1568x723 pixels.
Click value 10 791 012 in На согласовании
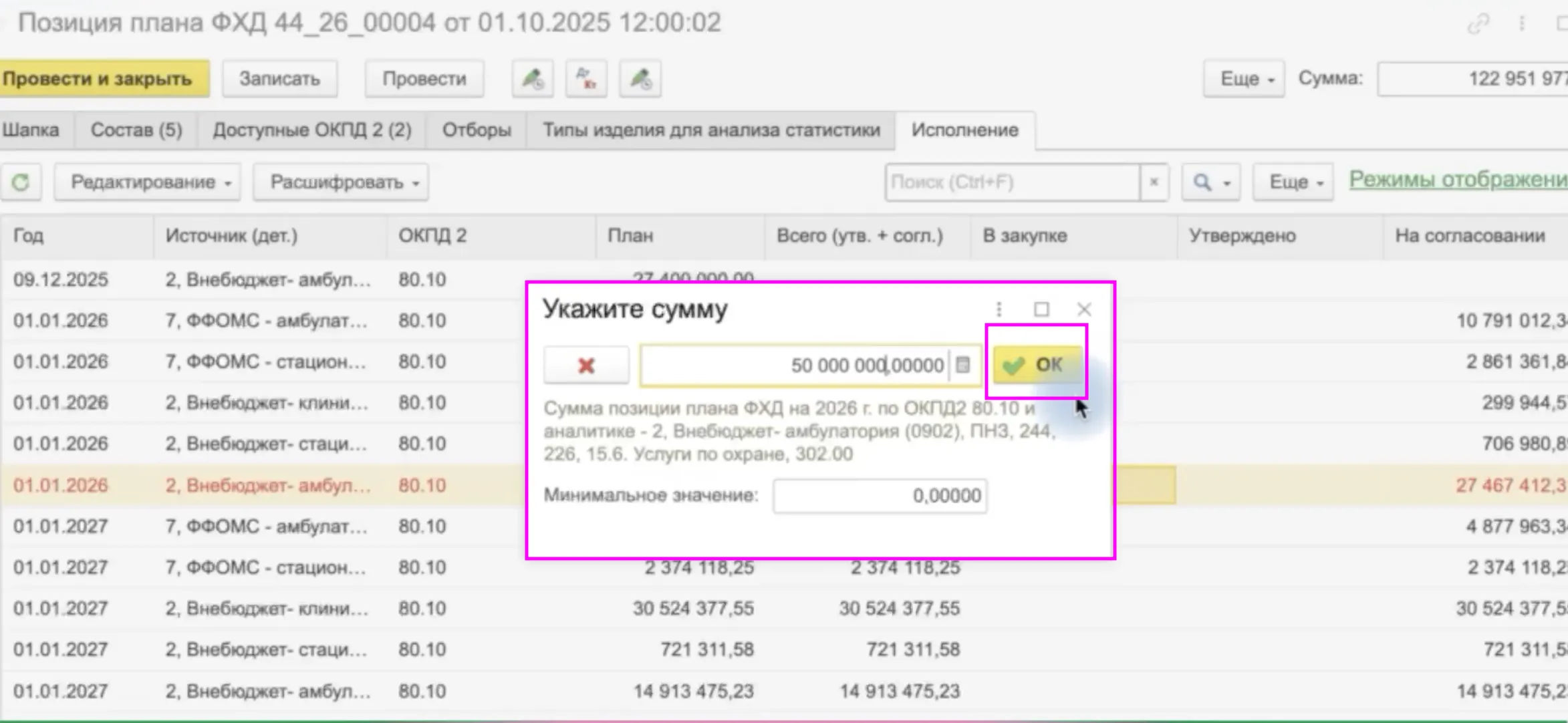[x=1512, y=321]
